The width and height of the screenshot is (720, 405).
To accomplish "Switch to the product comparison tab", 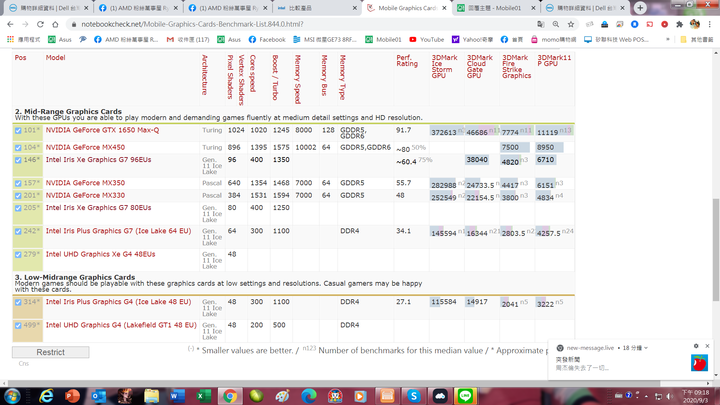I will [317, 8].
